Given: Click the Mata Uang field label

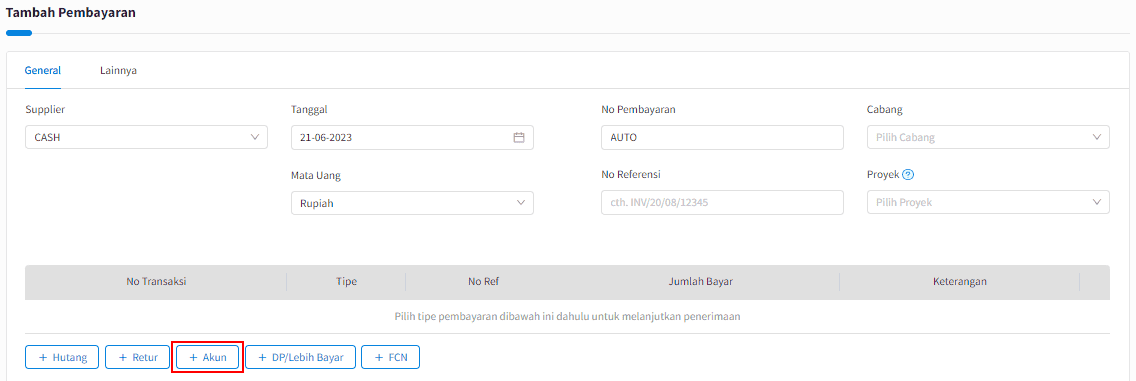Looking at the screenshot, I should (x=316, y=175).
